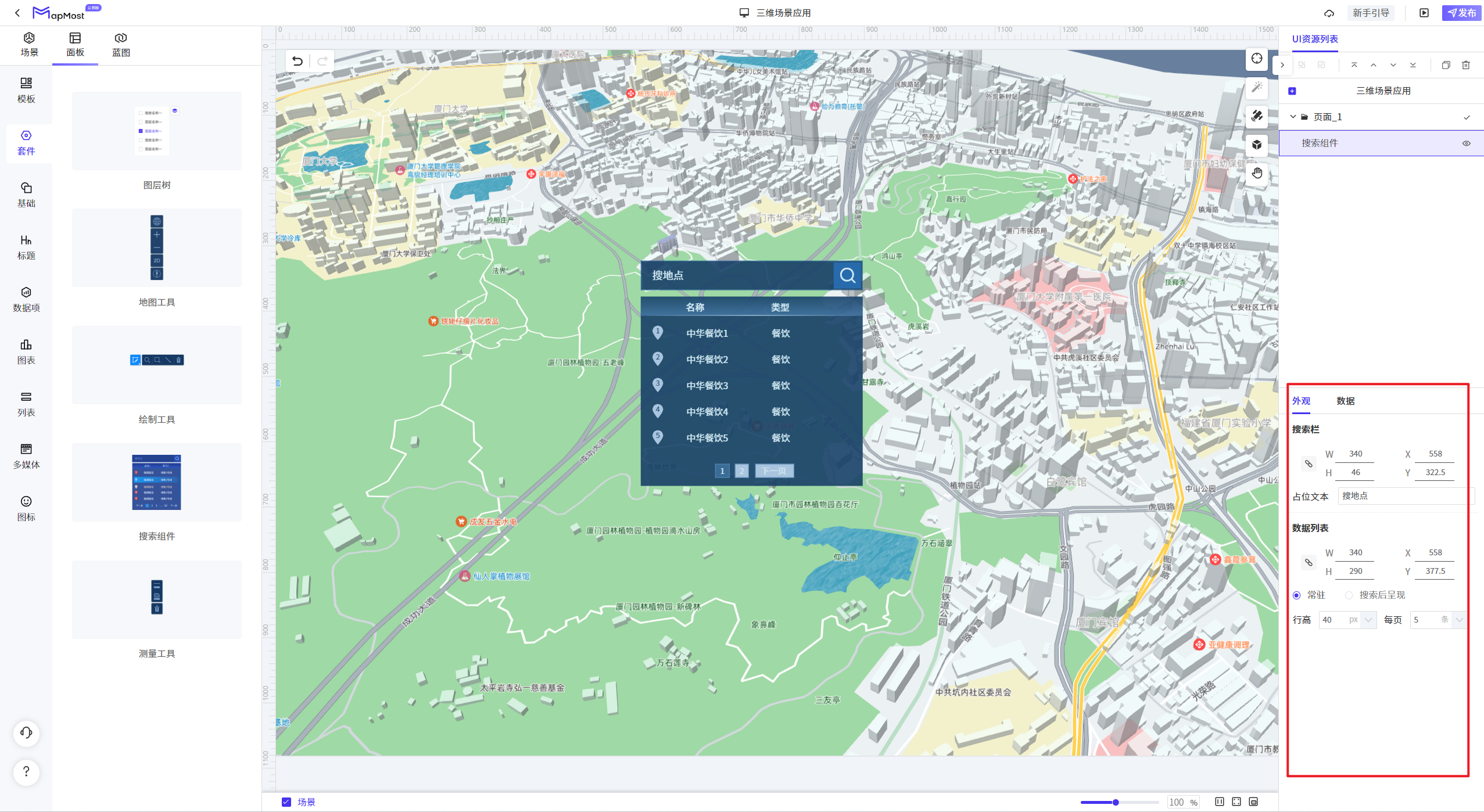This screenshot has height=812, width=1484.
Task: Open the 图标 icon category
Action: 26,509
